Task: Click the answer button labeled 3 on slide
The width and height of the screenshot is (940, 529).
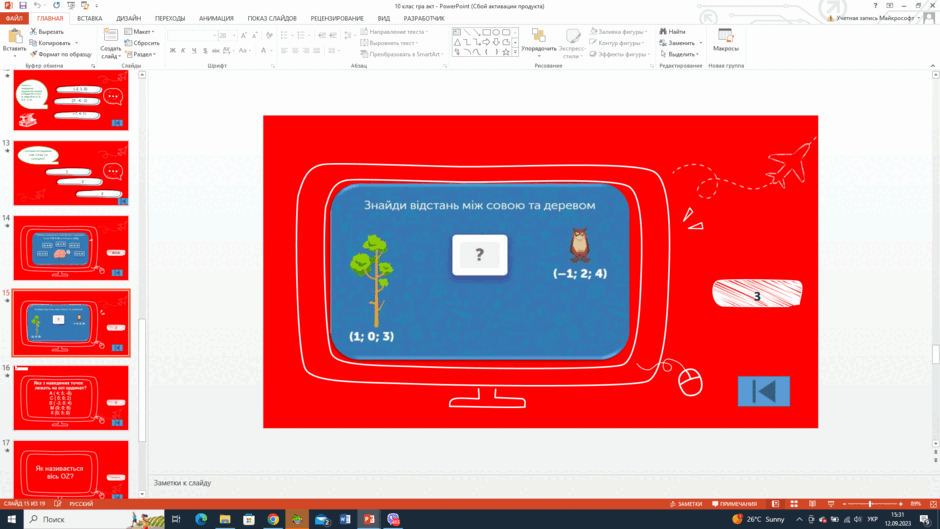Action: click(757, 294)
